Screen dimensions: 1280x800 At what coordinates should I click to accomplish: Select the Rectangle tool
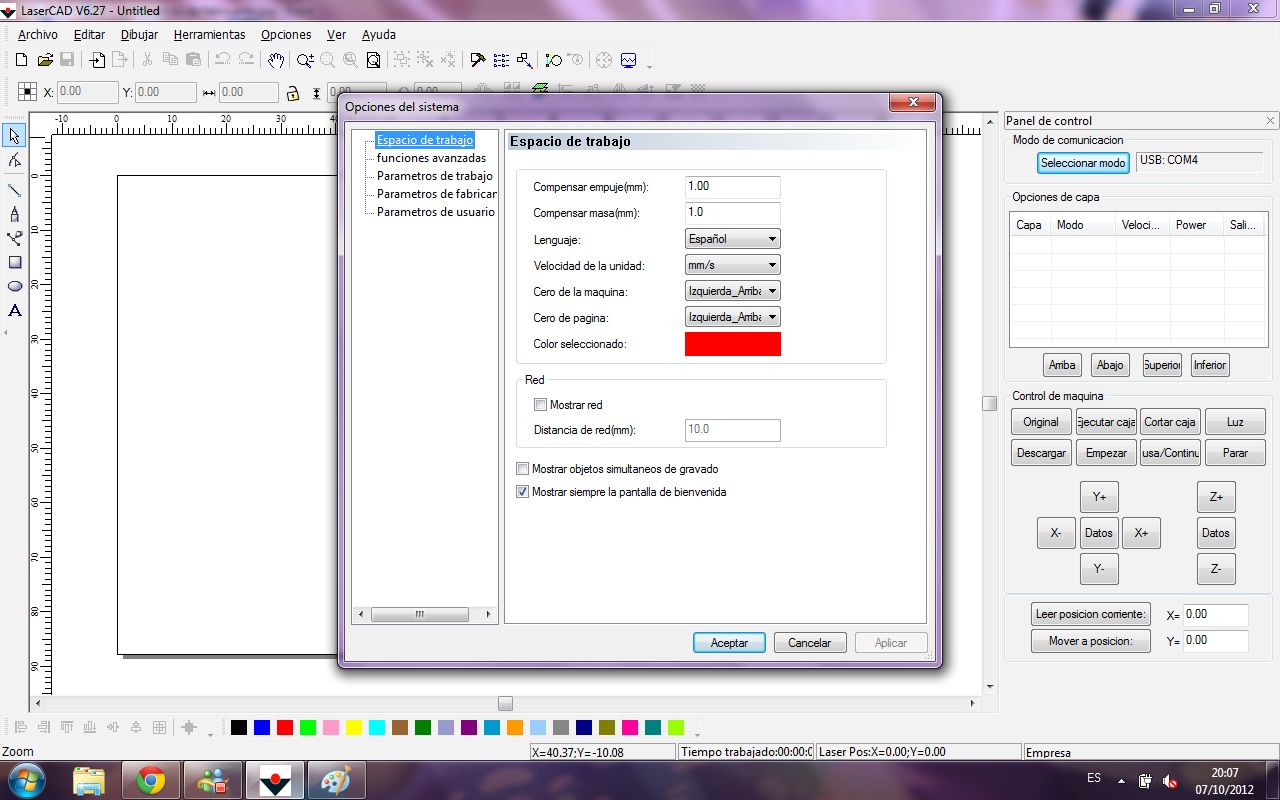coord(15,262)
